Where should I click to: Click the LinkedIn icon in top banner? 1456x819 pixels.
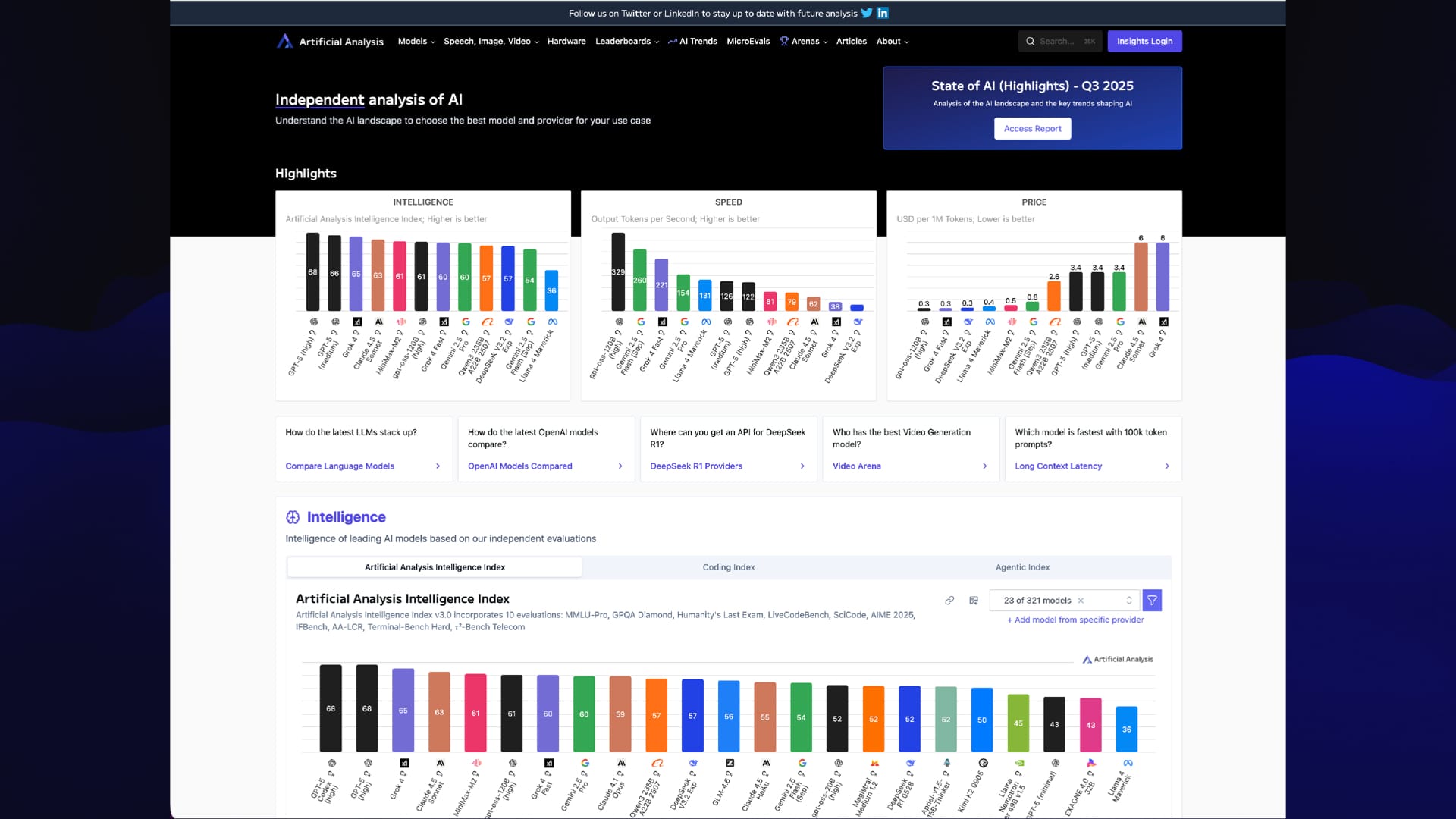883,13
